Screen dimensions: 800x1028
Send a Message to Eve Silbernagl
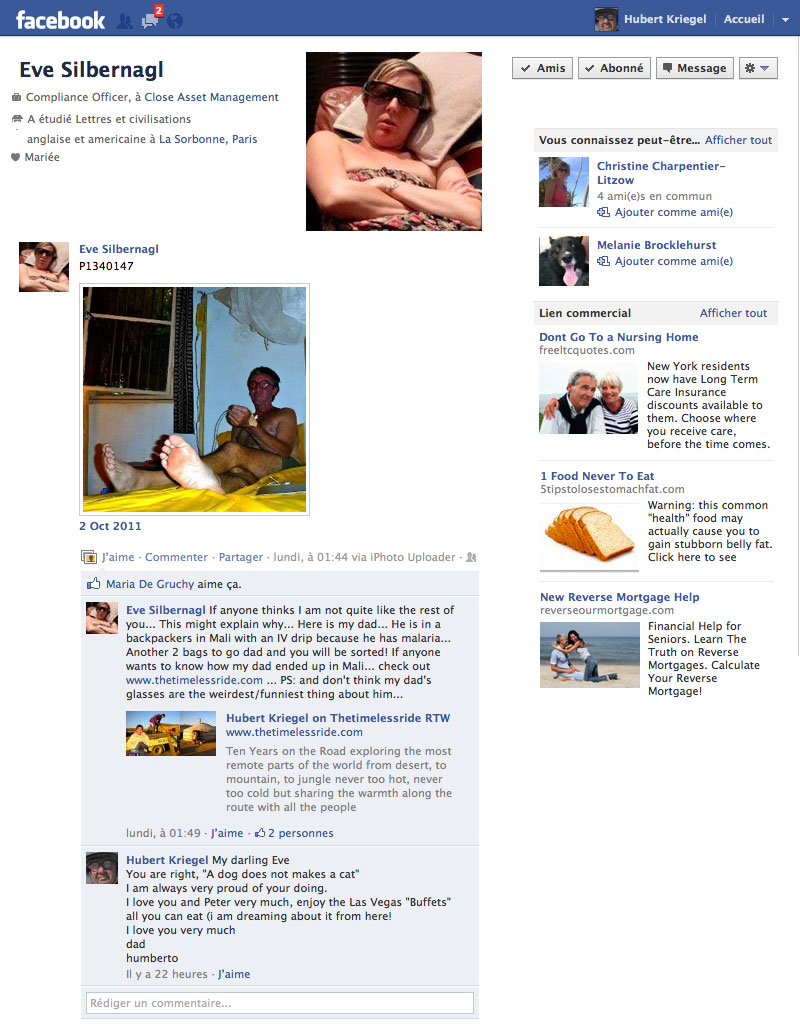[694, 68]
